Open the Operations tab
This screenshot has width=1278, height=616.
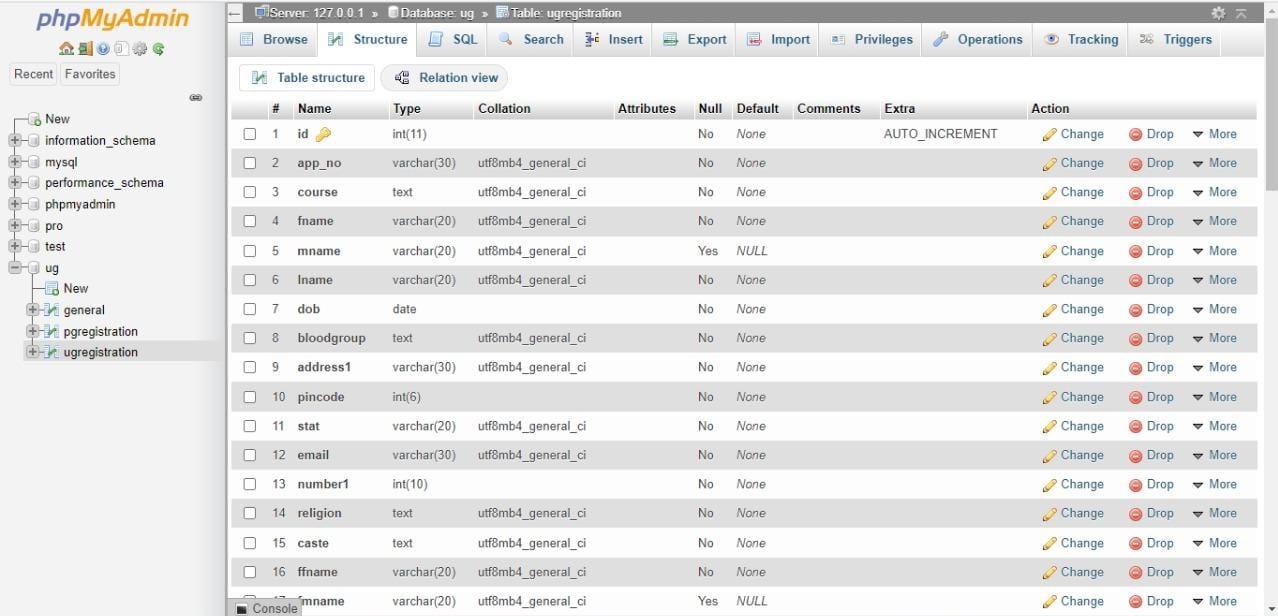coord(978,39)
